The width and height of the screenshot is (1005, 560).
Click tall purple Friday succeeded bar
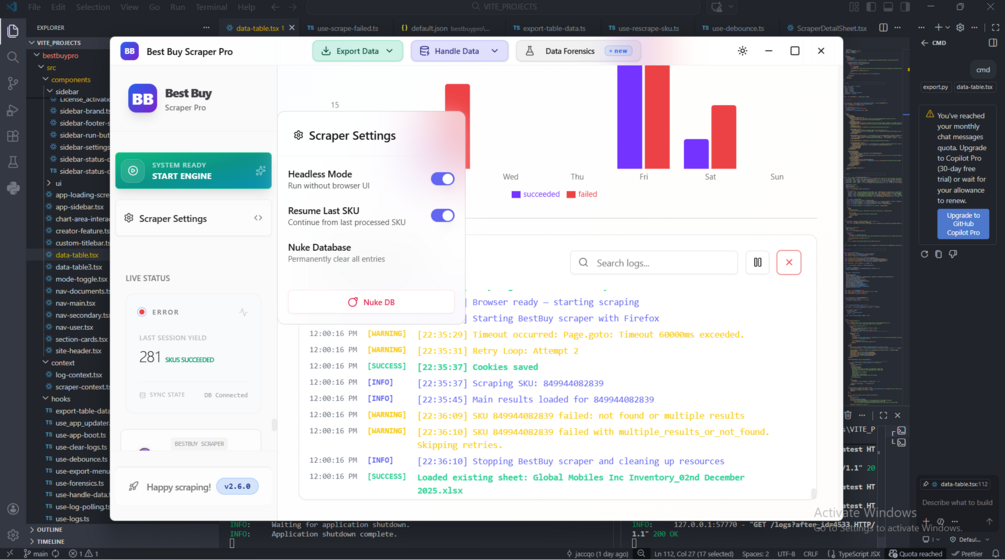(x=629, y=117)
